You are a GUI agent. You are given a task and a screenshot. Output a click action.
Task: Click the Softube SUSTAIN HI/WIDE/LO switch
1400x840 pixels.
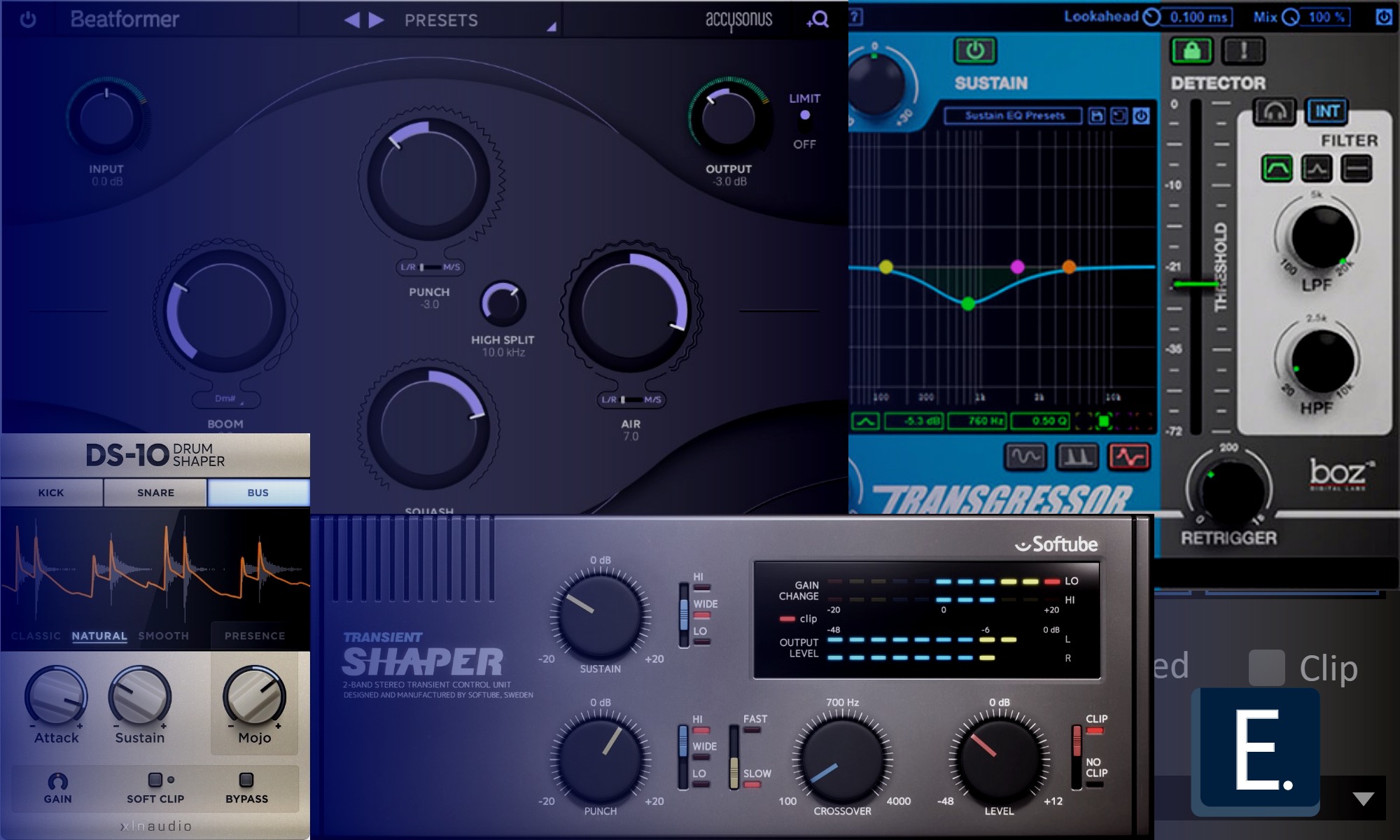[684, 615]
